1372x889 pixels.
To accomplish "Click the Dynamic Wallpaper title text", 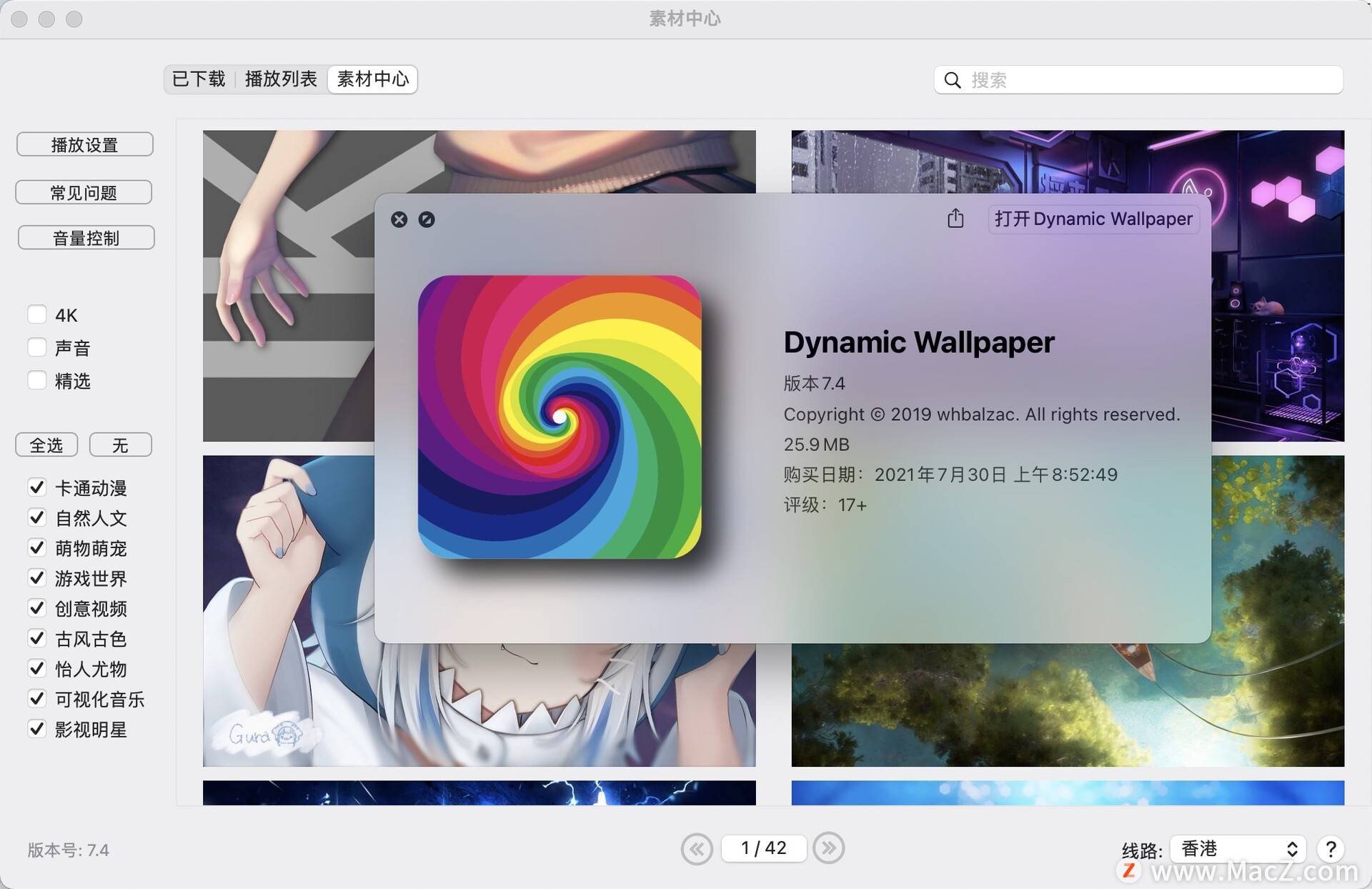I will click(x=919, y=342).
